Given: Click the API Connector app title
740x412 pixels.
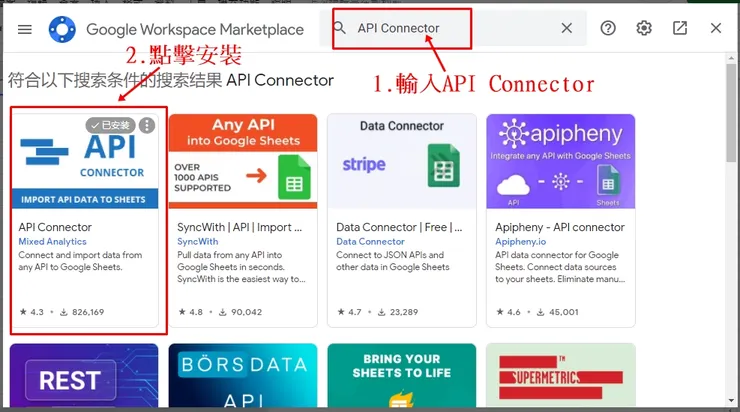Looking at the screenshot, I should [x=55, y=227].
